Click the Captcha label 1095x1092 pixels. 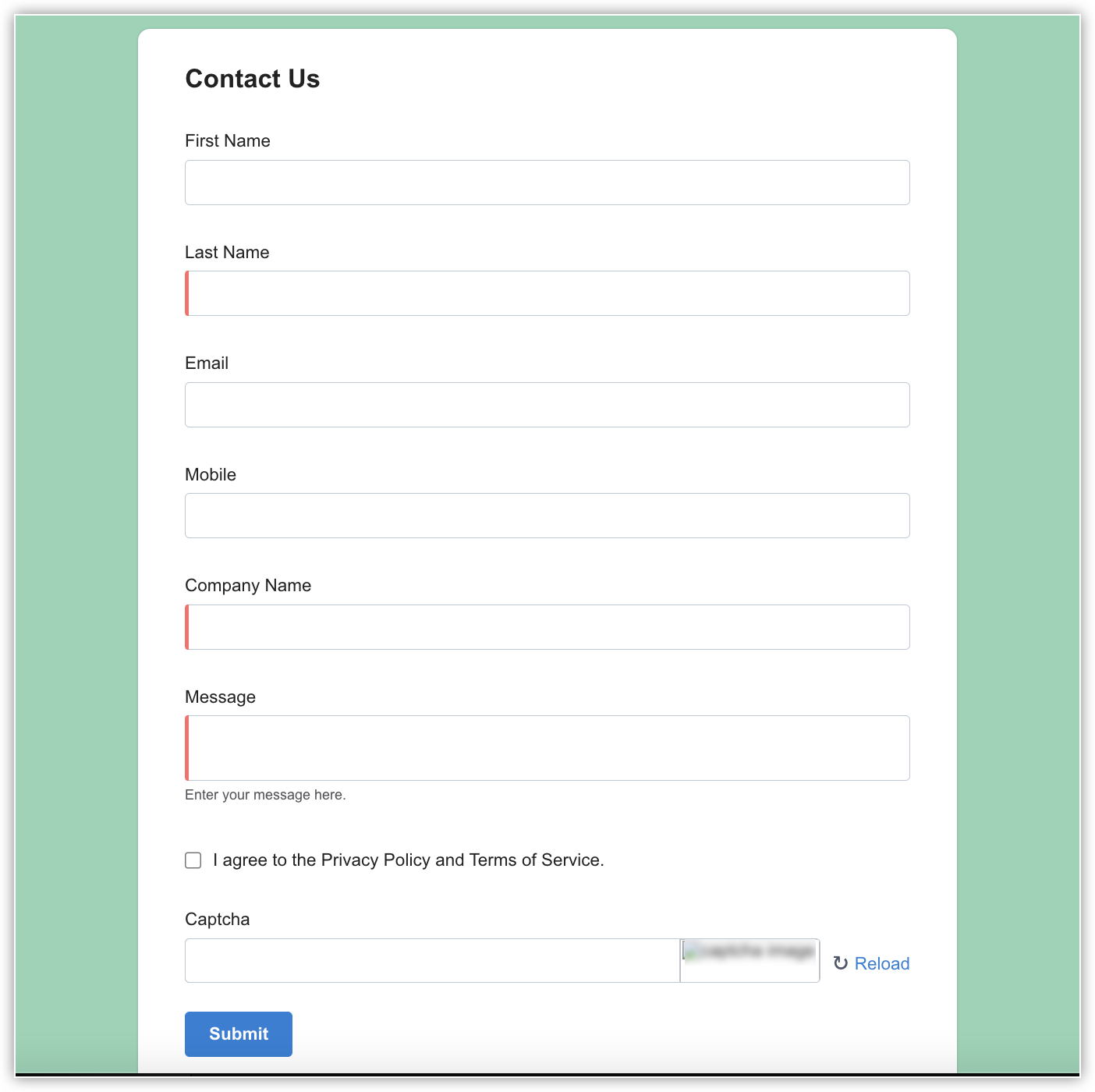pos(218,919)
